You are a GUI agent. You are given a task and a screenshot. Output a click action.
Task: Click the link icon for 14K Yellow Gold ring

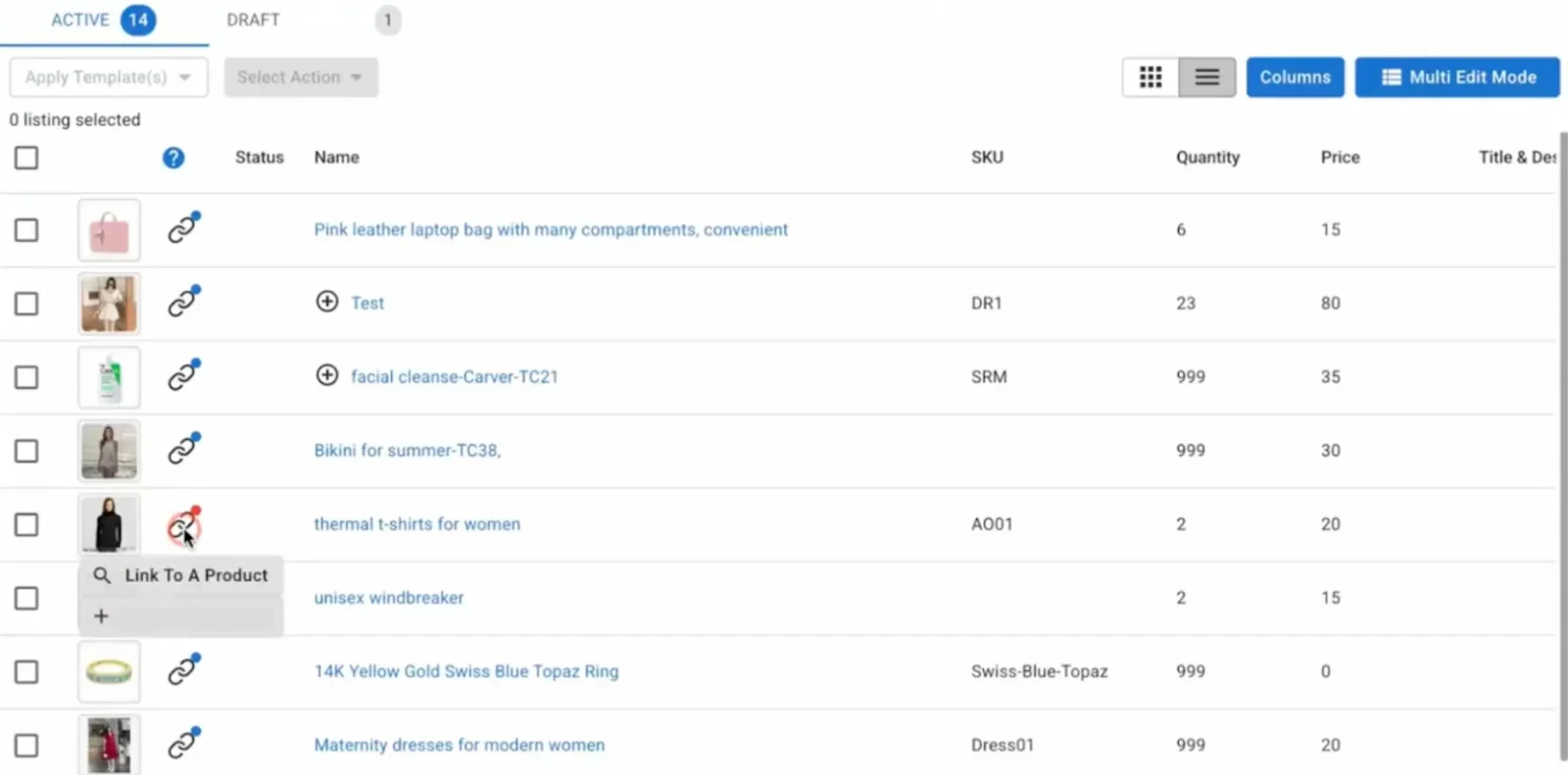tap(183, 669)
